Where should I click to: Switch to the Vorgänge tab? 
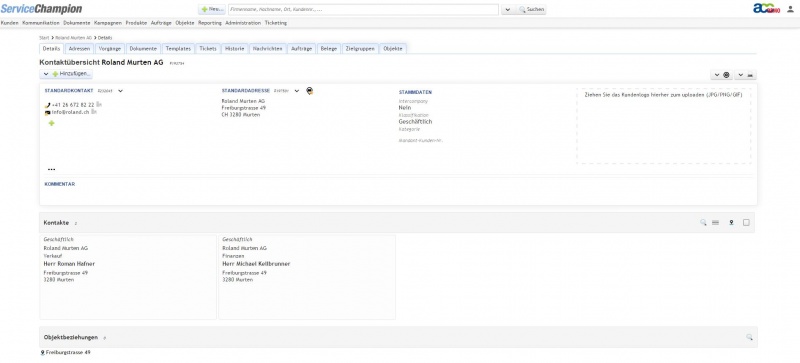(x=110, y=49)
